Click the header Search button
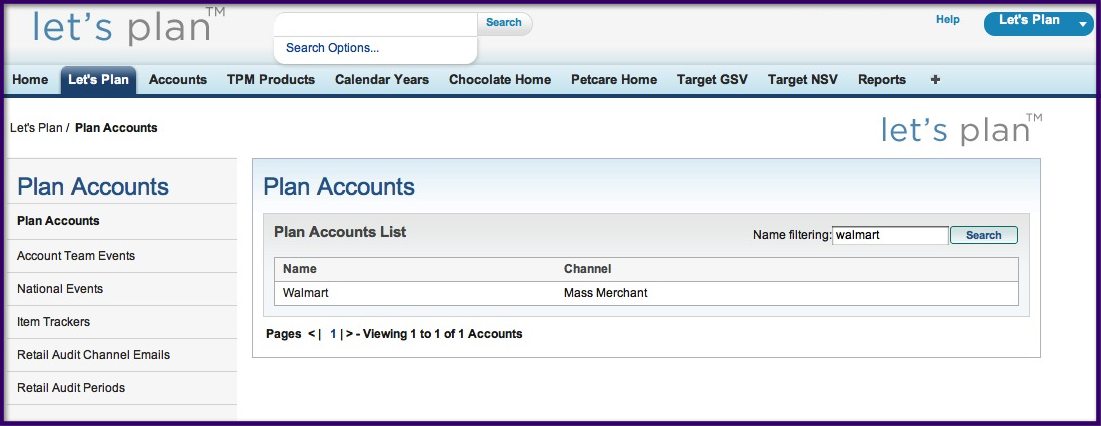Image resolution: width=1101 pixels, height=426 pixels. tap(504, 23)
